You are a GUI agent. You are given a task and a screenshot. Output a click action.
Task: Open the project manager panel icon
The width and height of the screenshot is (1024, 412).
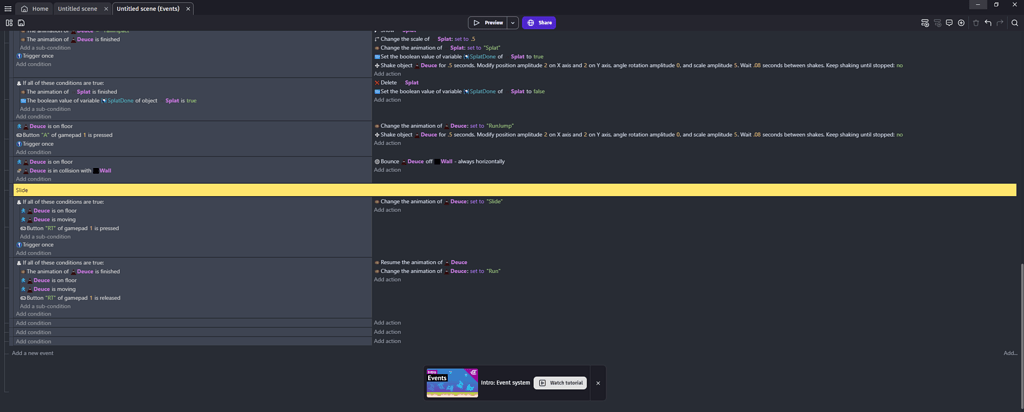[9, 22]
